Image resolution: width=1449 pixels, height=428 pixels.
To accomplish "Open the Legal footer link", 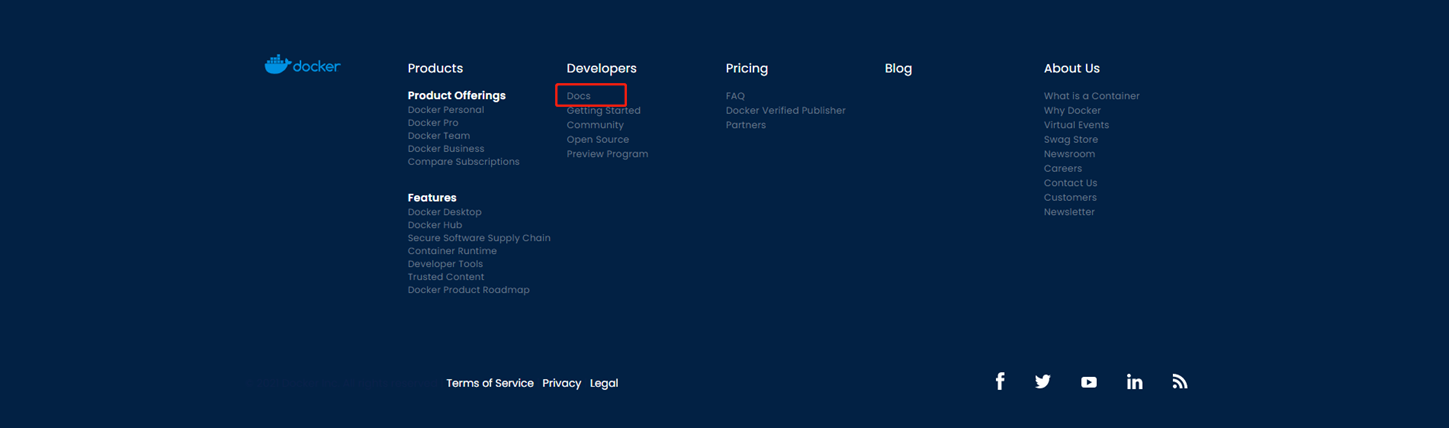I will coord(604,383).
